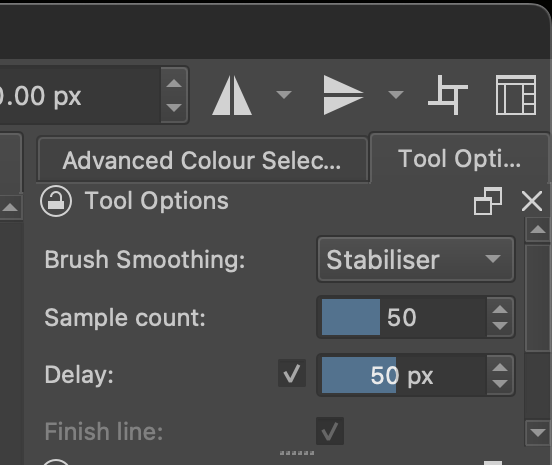The width and height of the screenshot is (552, 465).
Task: Decrease the Delay value with down arrow
Action: (x=500, y=384)
